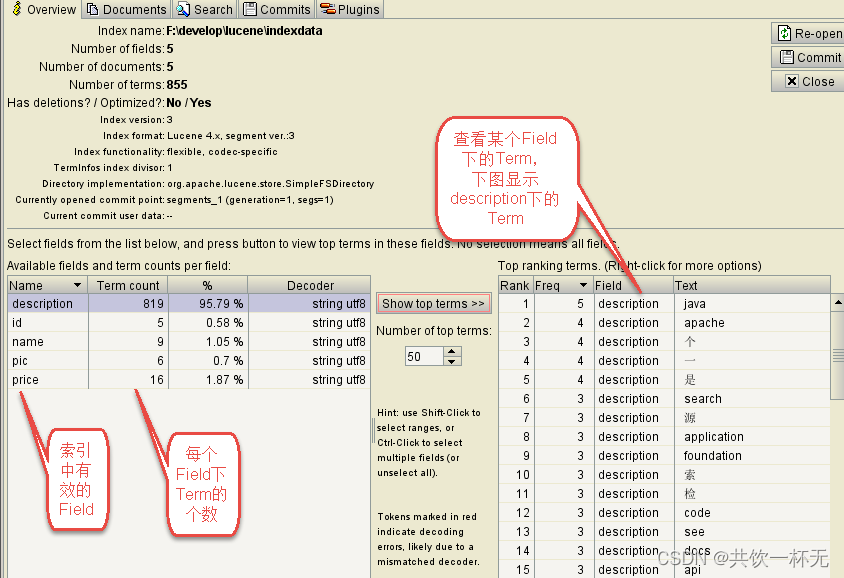Viewport: 844px width, 578px height.
Task: Click decoder cell for price row
Action: pyautogui.click(x=310, y=379)
